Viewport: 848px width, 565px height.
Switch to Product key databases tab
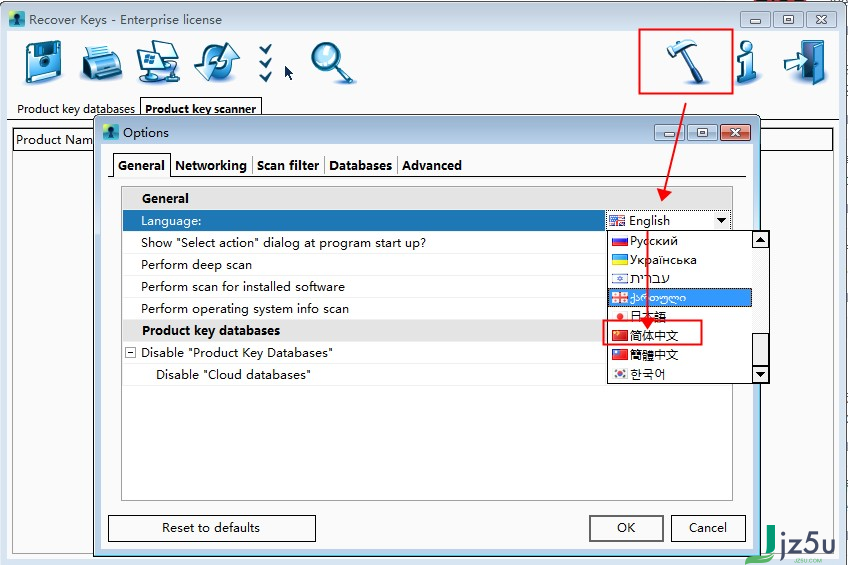pos(76,109)
